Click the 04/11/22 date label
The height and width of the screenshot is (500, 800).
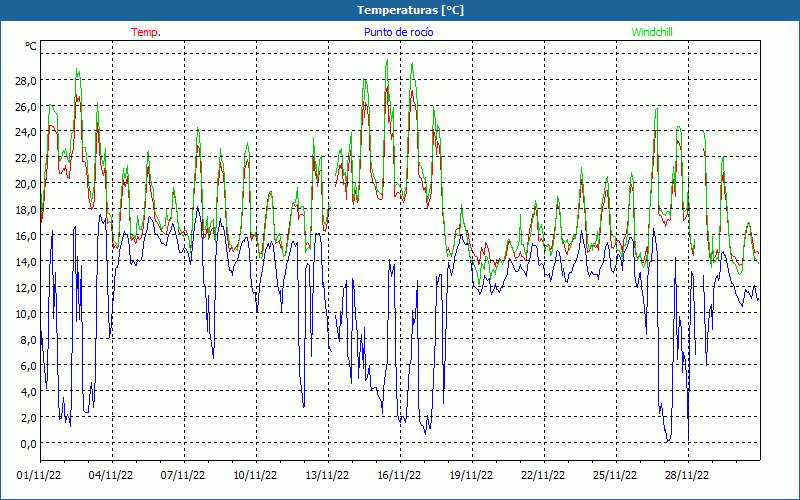[x=111, y=476]
